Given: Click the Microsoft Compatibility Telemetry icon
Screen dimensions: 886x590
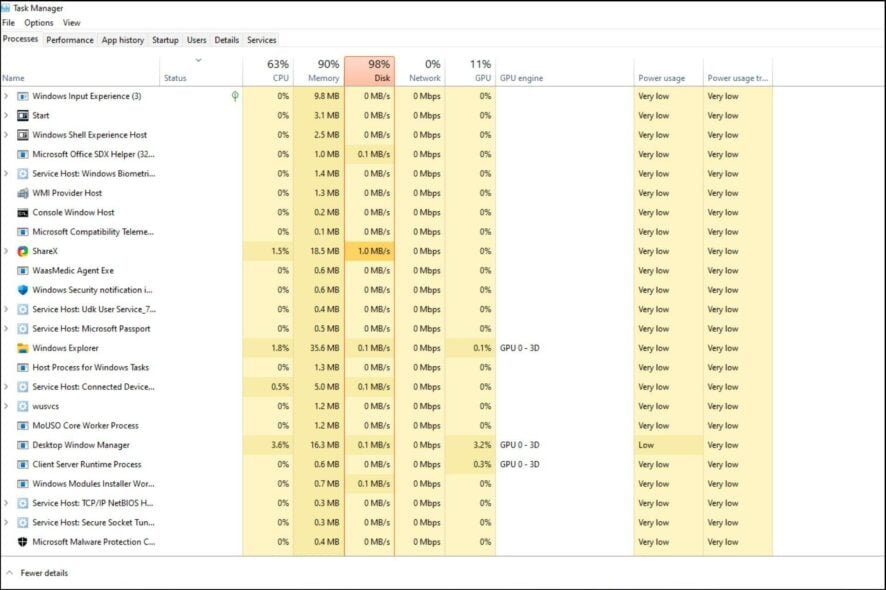Looking at the screenshot, I should (23, 232).
